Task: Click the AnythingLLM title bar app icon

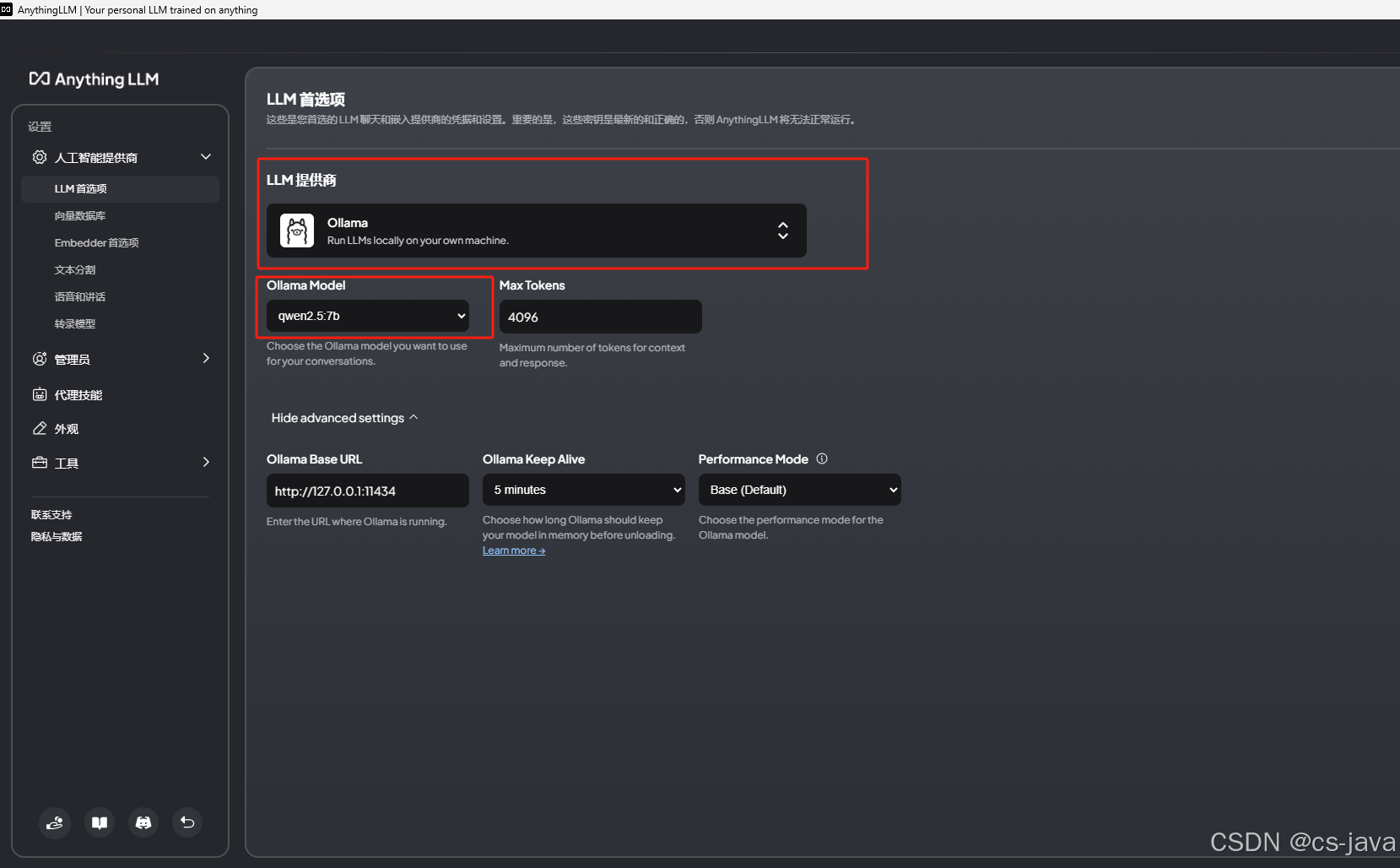Action: [7, 9]
